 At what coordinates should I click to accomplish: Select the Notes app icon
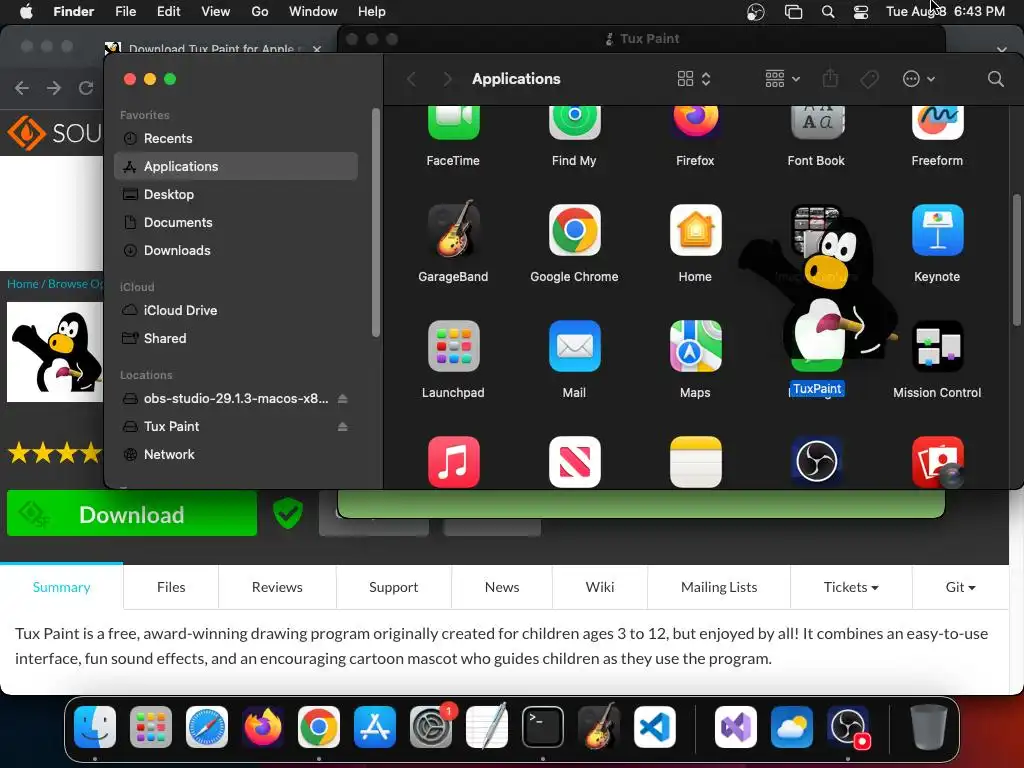[x=695, y=462]
